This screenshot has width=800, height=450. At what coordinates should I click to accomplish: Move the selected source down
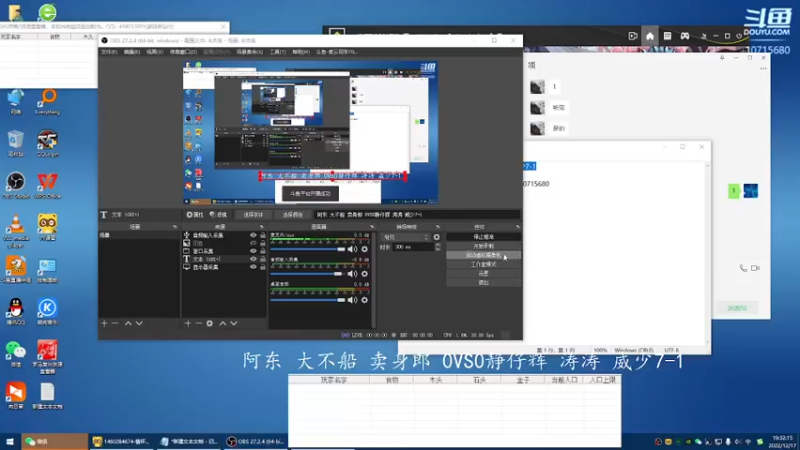(x=234, y=323)
